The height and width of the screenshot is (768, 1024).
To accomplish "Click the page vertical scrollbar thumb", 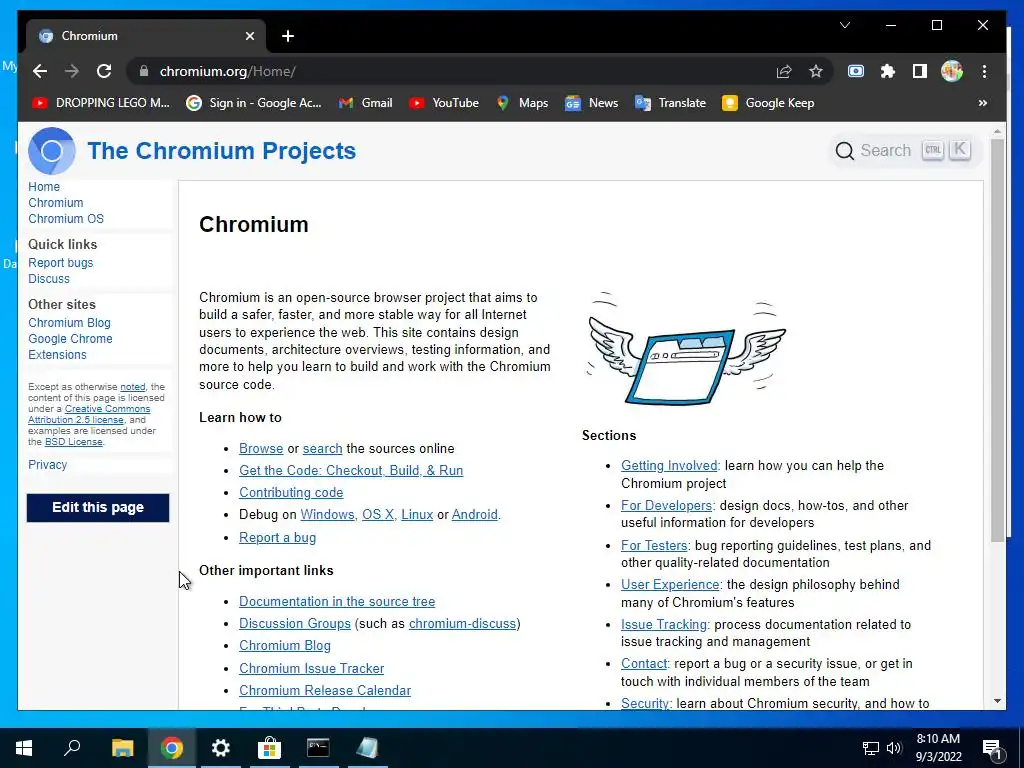I will [x=997, y=340].
